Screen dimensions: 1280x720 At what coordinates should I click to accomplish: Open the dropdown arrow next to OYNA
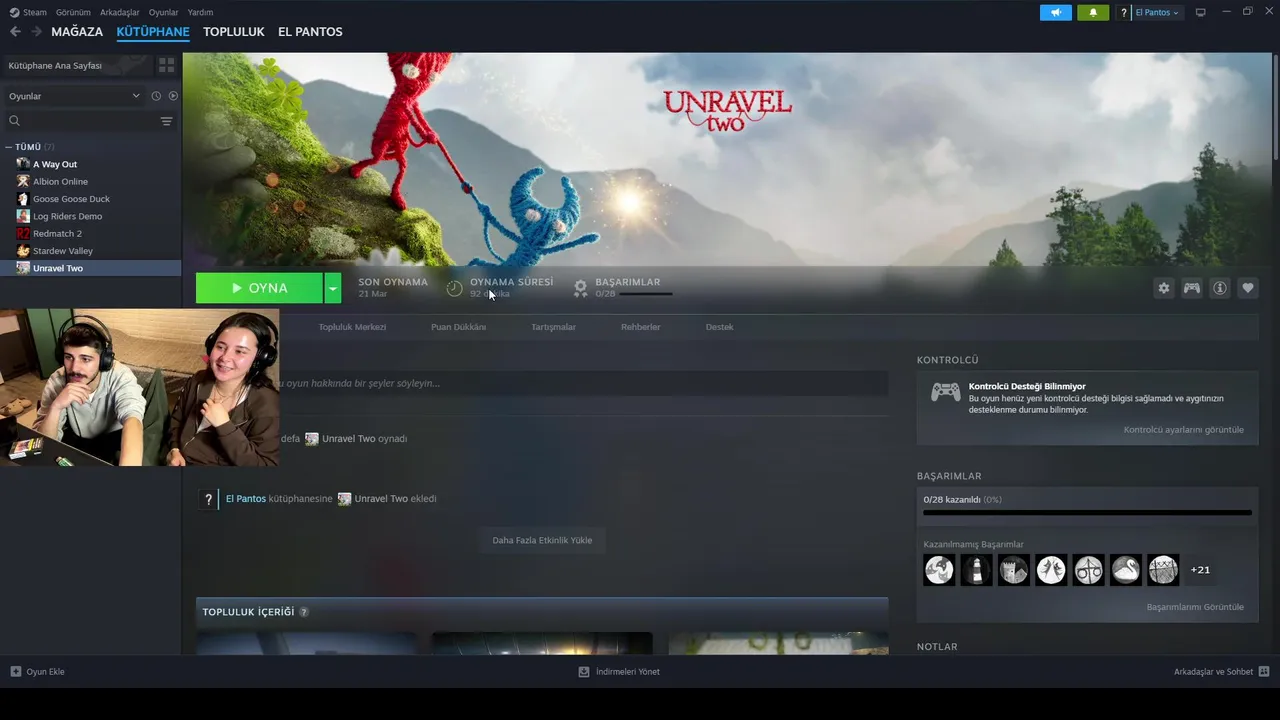333,288
